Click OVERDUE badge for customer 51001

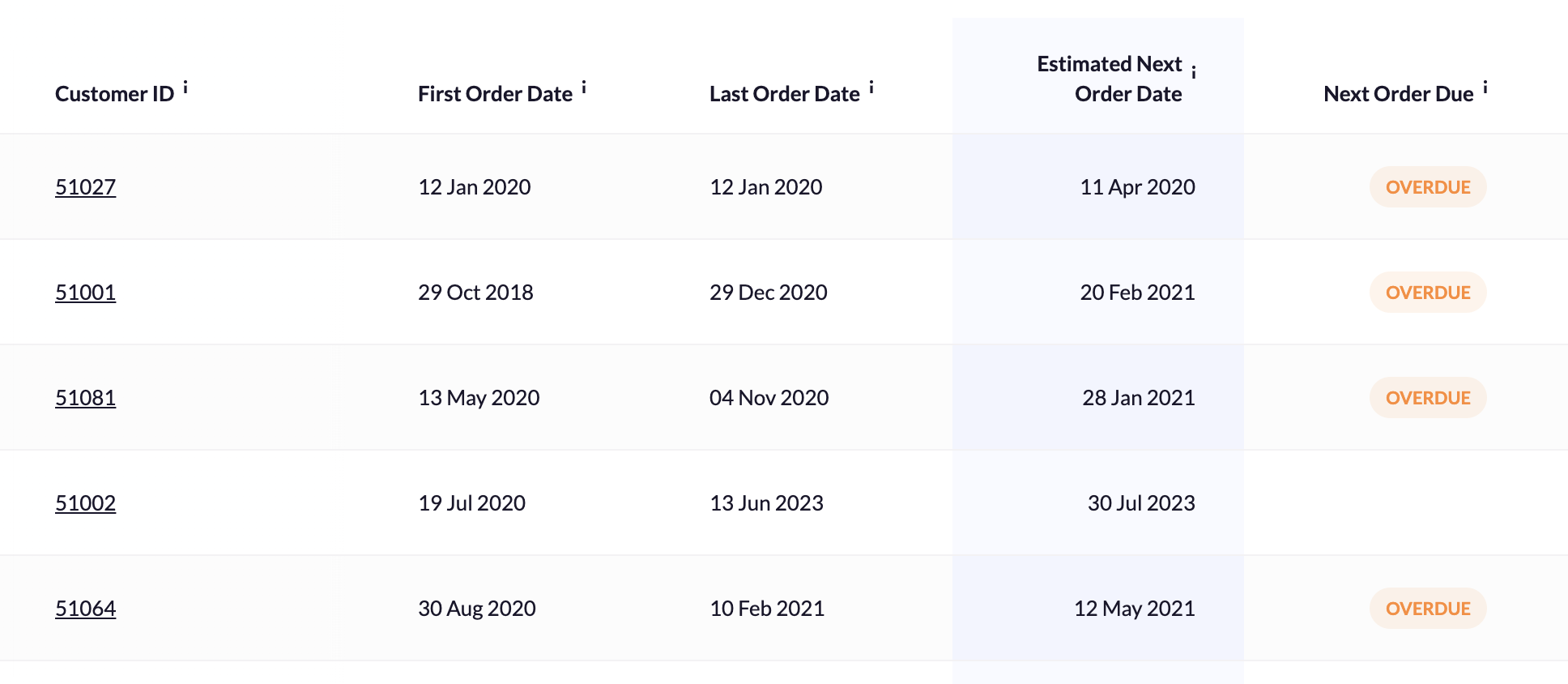[x=1427, y=293]
